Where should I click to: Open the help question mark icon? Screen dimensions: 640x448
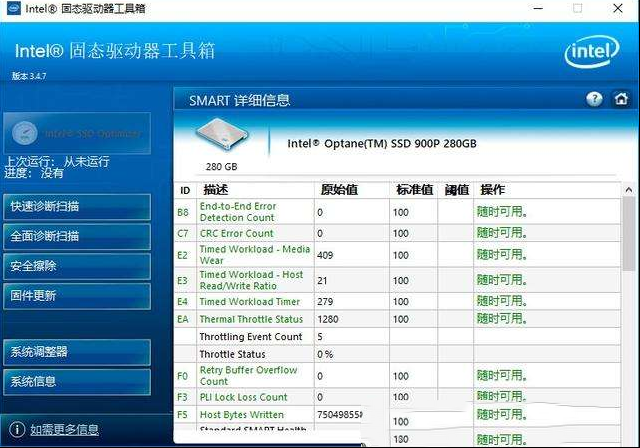pyautogui.click(x=594, y=99)
